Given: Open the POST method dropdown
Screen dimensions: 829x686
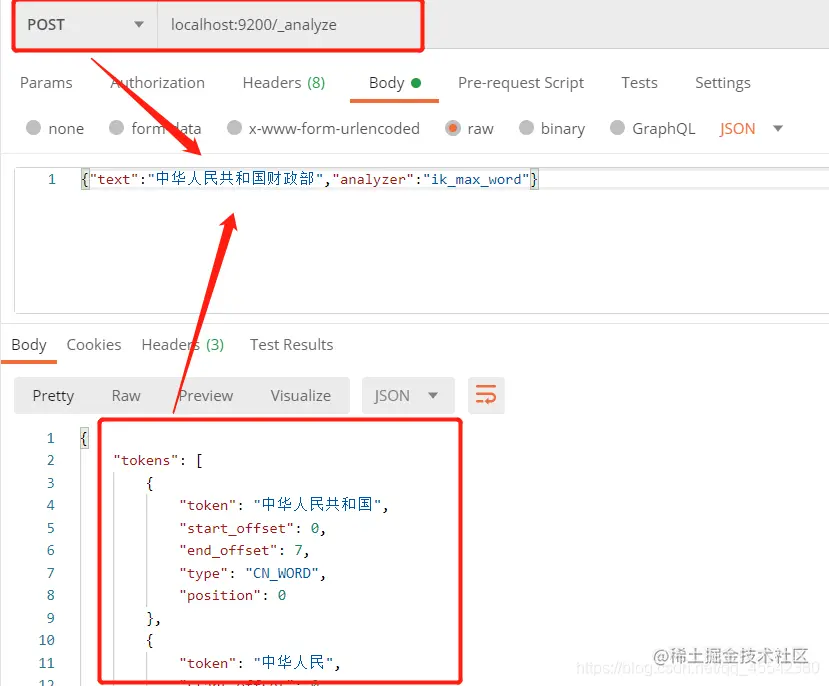Looking at the screenshot, I should tap(86, 25).
